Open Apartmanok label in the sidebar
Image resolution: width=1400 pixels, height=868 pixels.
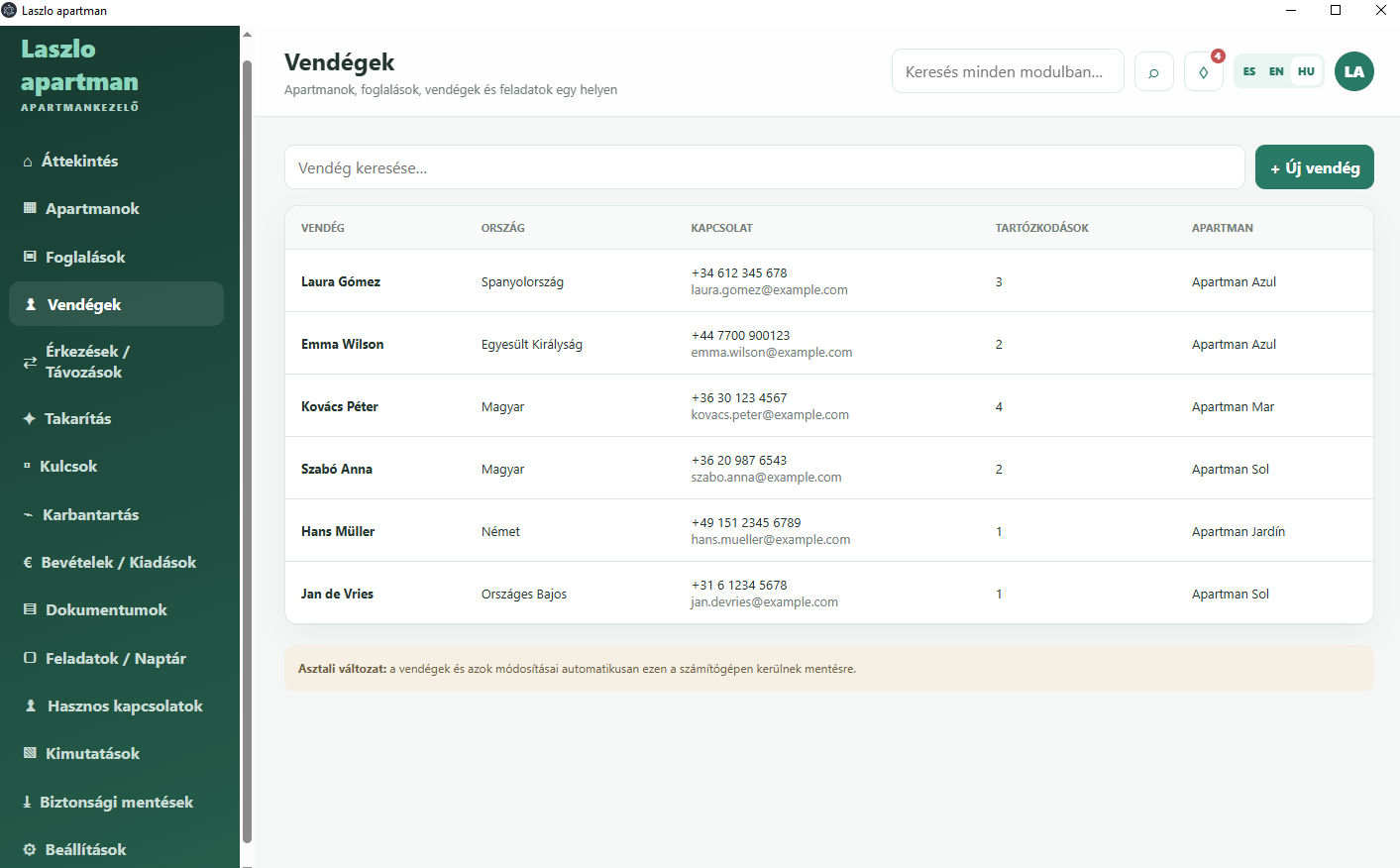[x=92, y=208]
